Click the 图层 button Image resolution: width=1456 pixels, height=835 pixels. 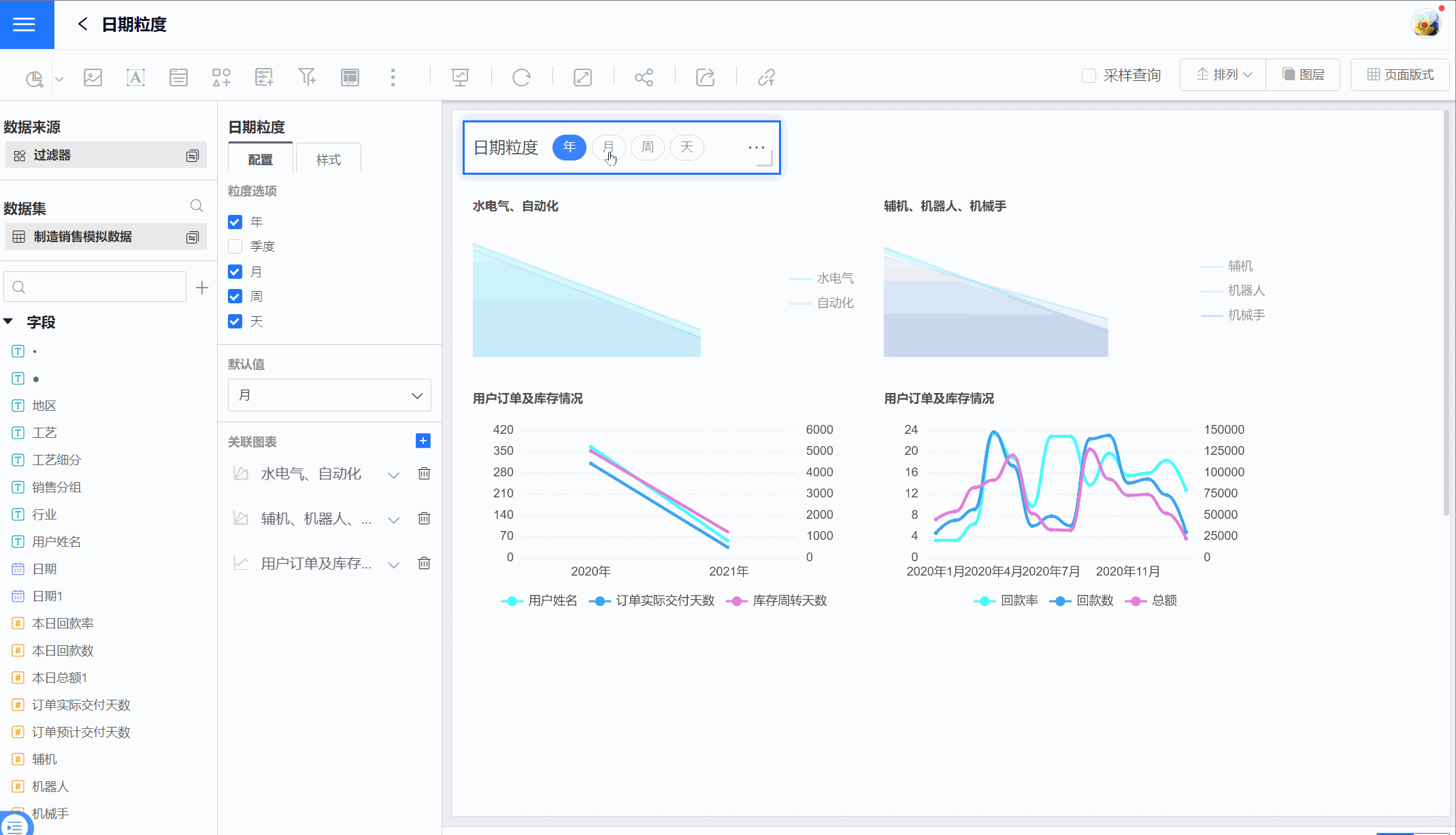point(1303,75)
